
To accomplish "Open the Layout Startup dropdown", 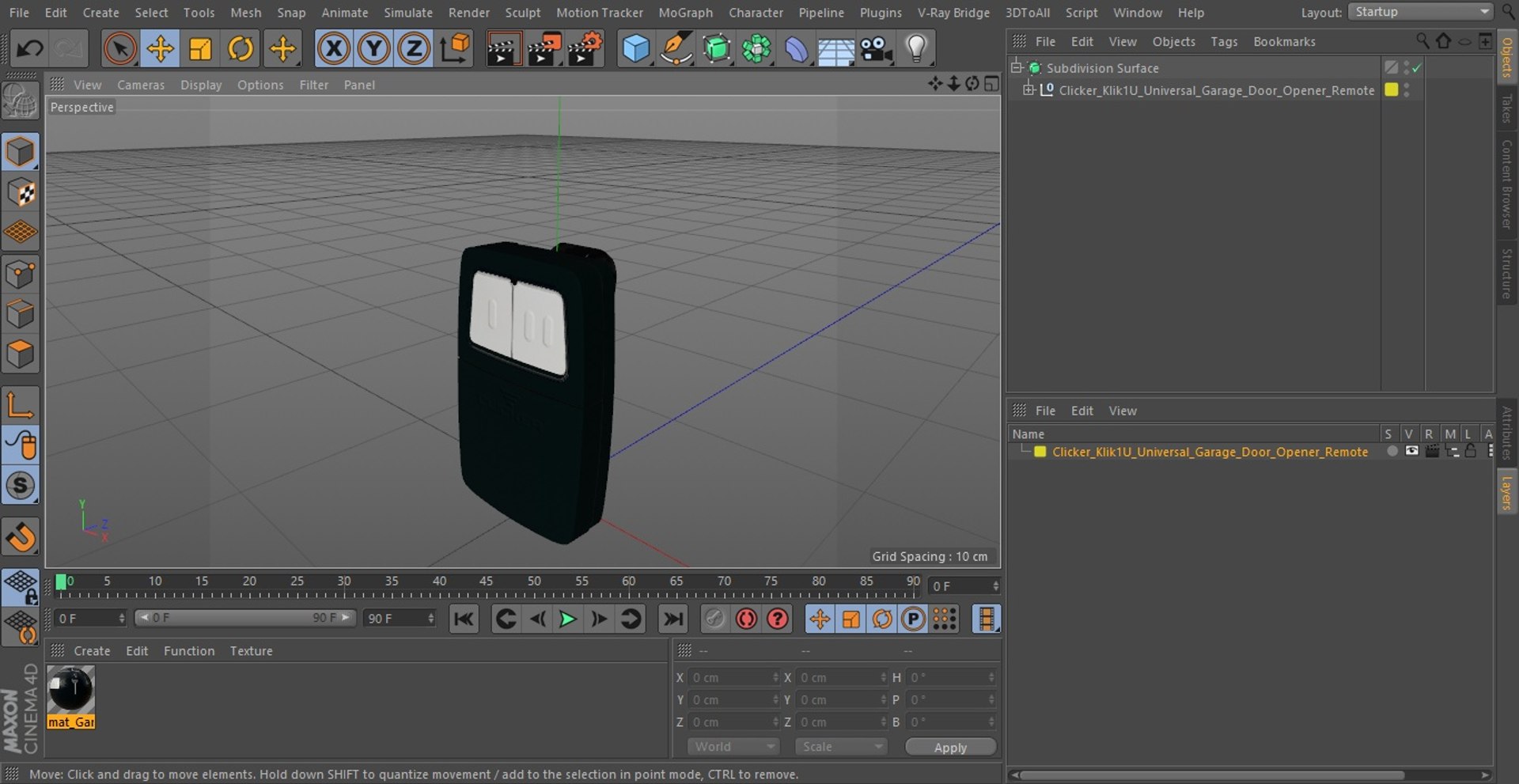I will [x=1421, y=12].
